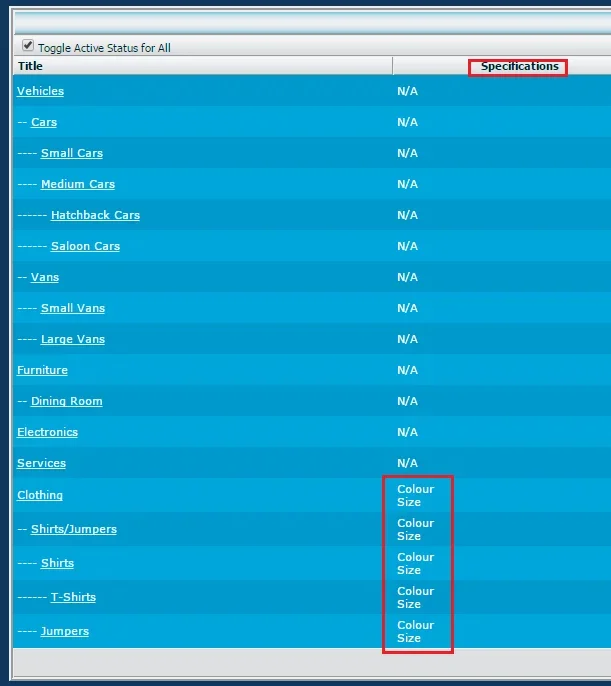Toggle Active Status for All checkbox
The width and height of the screenshot is (611, 686).
coord(28,45)
